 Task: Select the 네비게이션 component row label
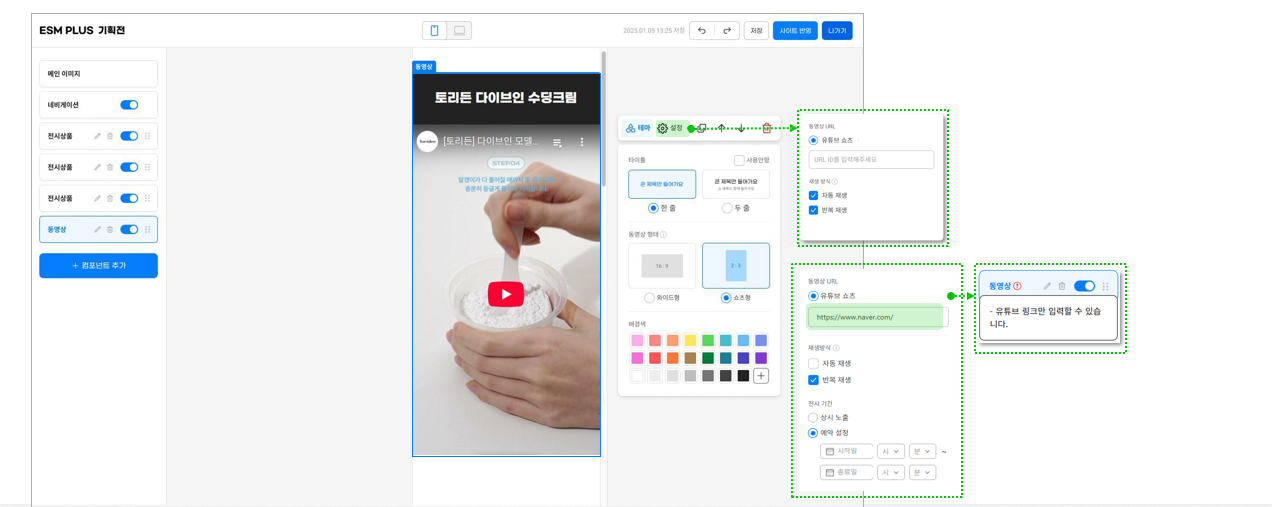pos(63,105)
